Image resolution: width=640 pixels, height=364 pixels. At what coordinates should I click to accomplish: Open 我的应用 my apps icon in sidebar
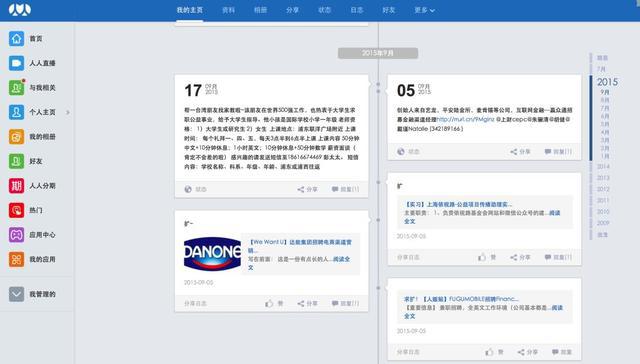pos(16,259)
